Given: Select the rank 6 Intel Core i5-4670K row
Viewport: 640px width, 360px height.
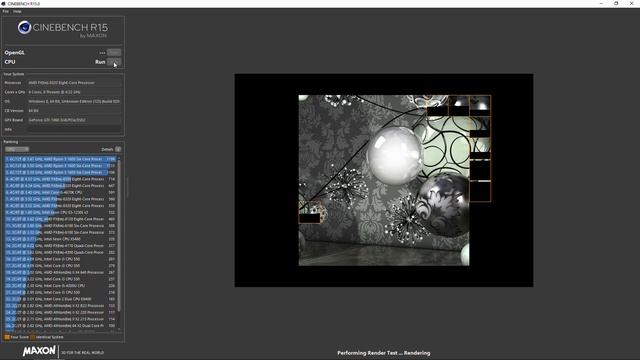Looking at the screenshot, I should (60, 192).
